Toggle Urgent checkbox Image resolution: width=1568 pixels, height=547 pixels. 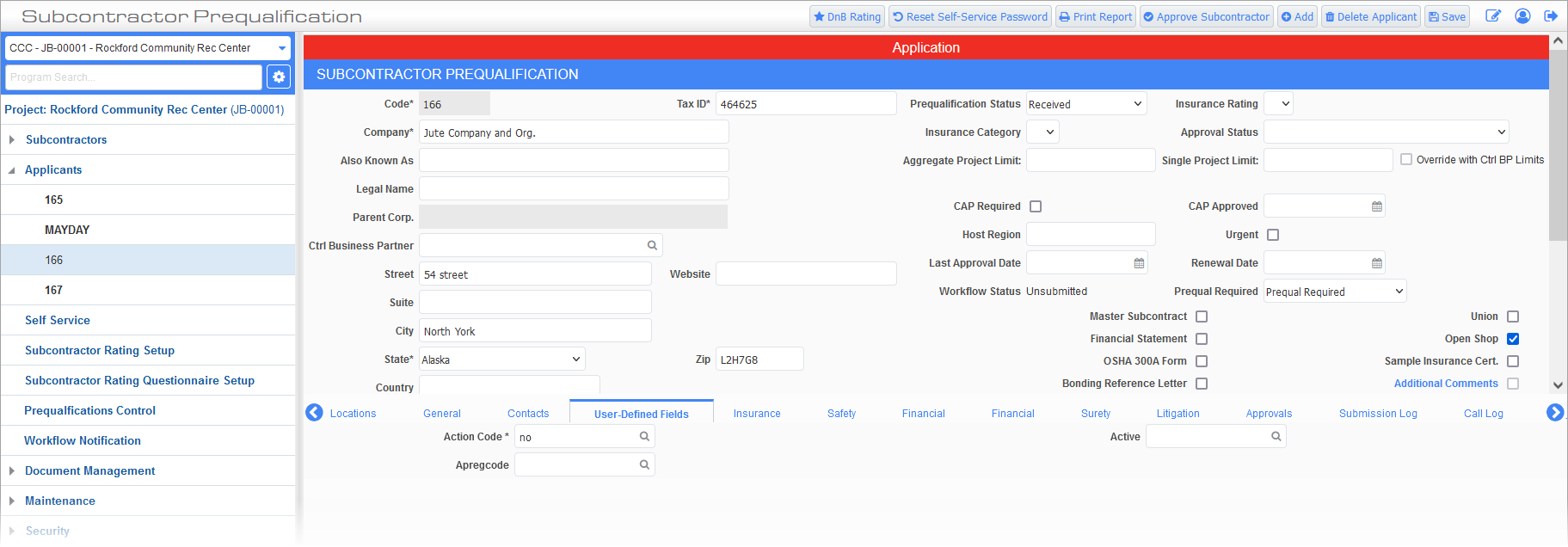tap(1273, 235)
